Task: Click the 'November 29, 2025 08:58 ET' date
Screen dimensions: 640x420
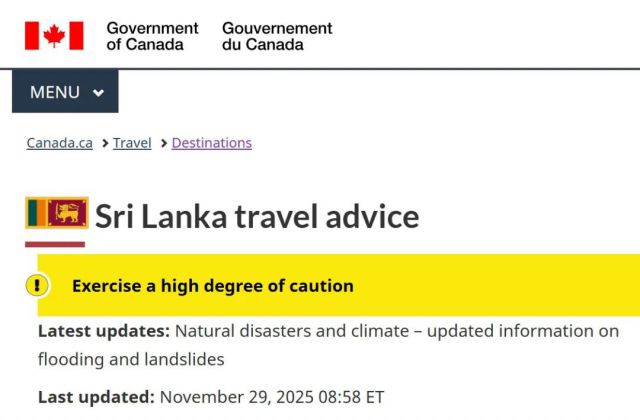Action: [272, 397]
